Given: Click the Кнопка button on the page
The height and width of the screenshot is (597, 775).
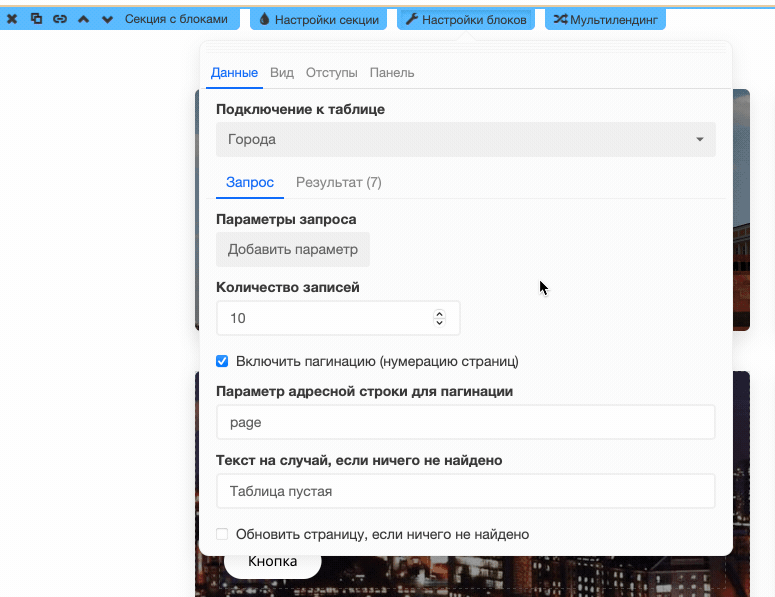Looking at the screenshot, I should 273,562.
